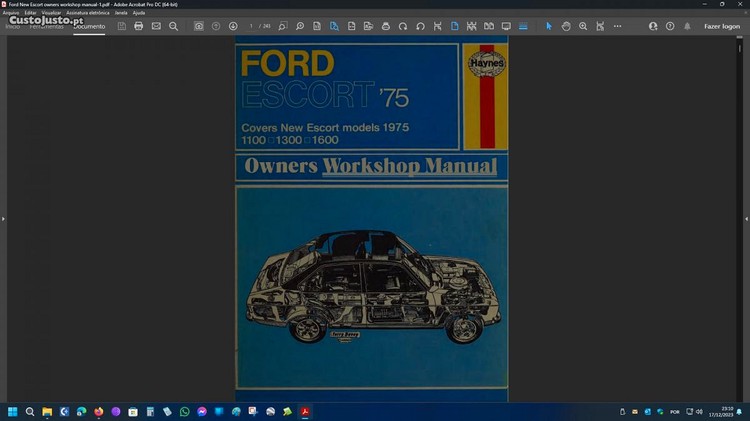The width and height of the screenshot is (750, 421).
Task: Toggle single page view mode
Action: point(454,26)
